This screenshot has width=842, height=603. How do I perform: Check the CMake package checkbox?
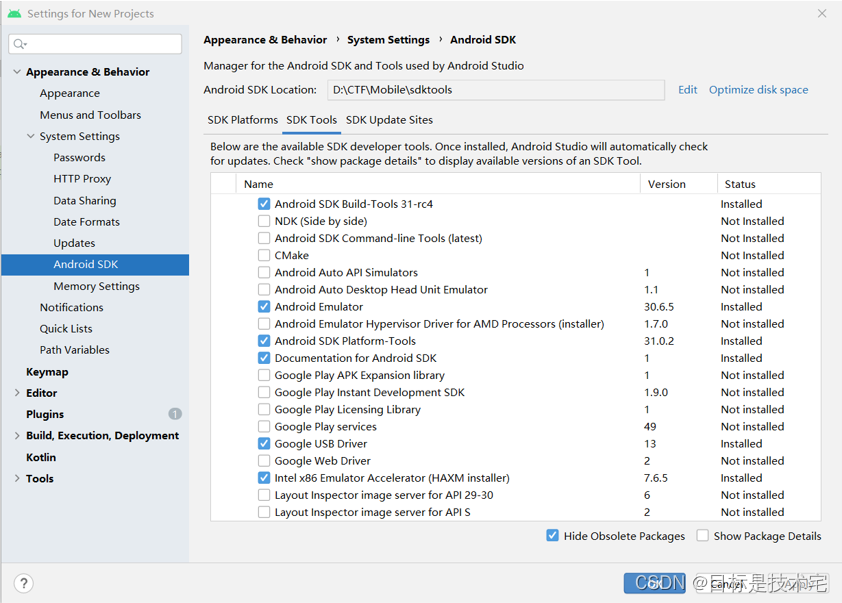click(264, 255)
